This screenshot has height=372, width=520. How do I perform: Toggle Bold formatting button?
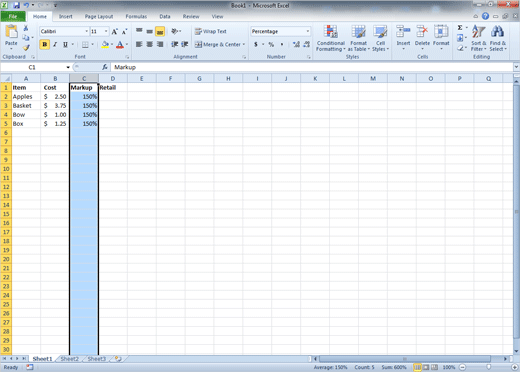(x=44, y=44)
